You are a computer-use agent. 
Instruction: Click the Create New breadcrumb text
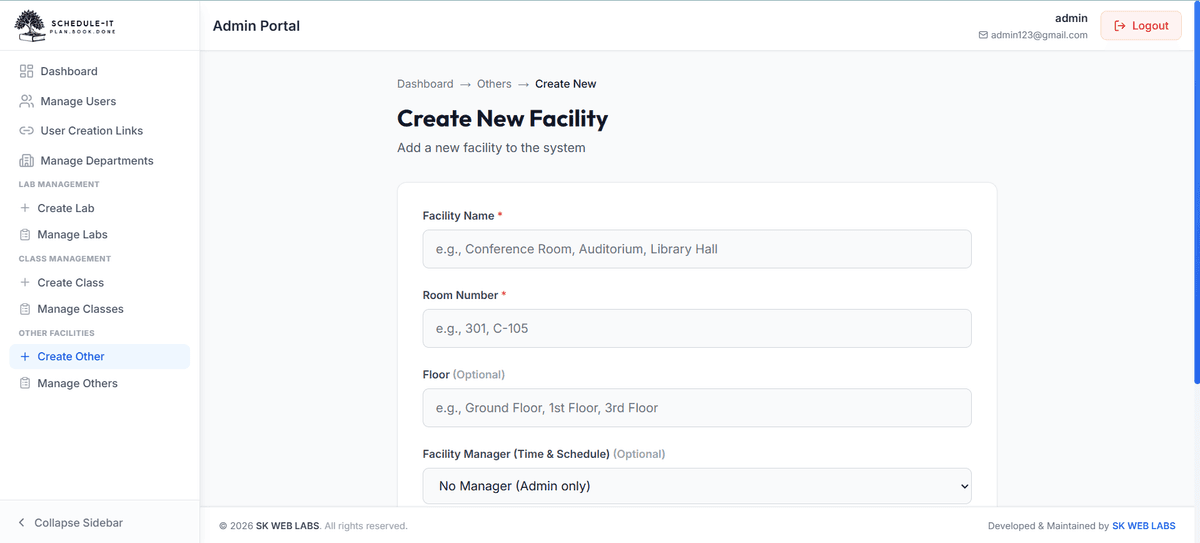coord(565,84)
